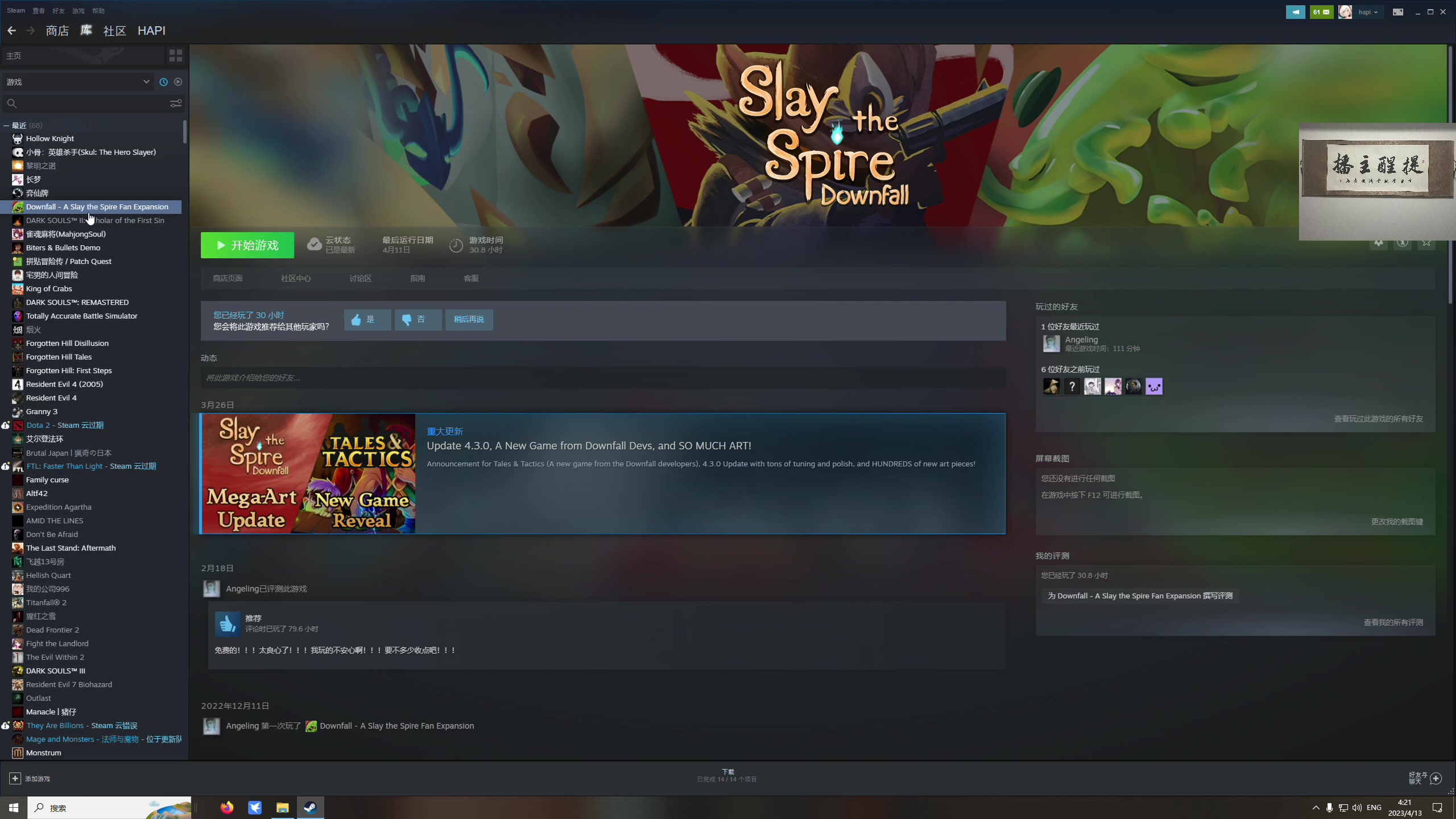Toggle the recent activity clock filter
The height and width of the screenshot is (819, 1456).
click(163, 82)
